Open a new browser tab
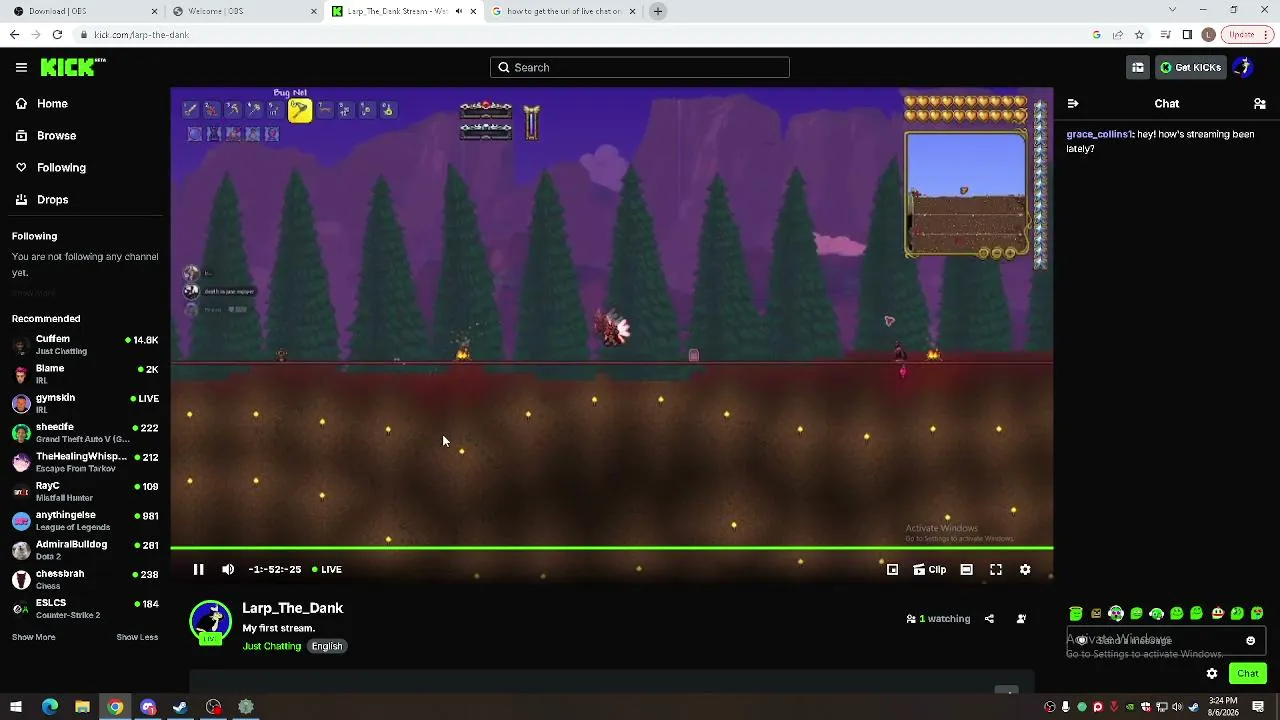Screen dimensions: 1280x720 pyautogui.click(x=658, y=11)
